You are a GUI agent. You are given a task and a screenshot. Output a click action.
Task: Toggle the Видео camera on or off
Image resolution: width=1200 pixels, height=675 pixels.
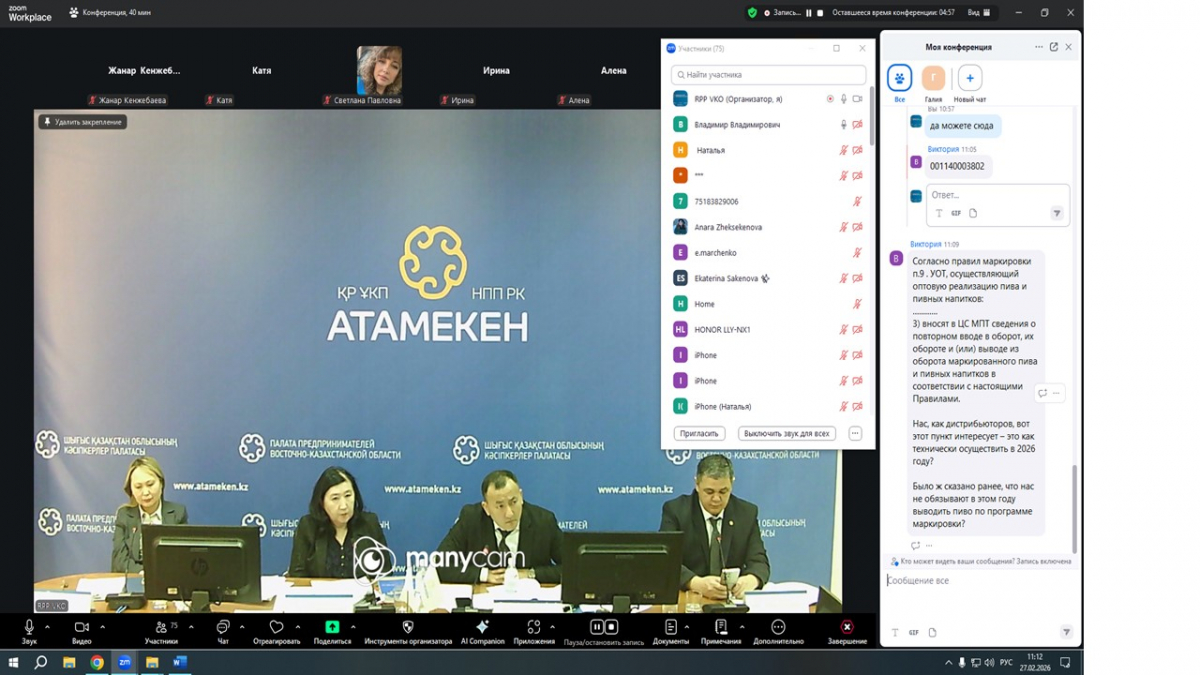tap(81, 627)
